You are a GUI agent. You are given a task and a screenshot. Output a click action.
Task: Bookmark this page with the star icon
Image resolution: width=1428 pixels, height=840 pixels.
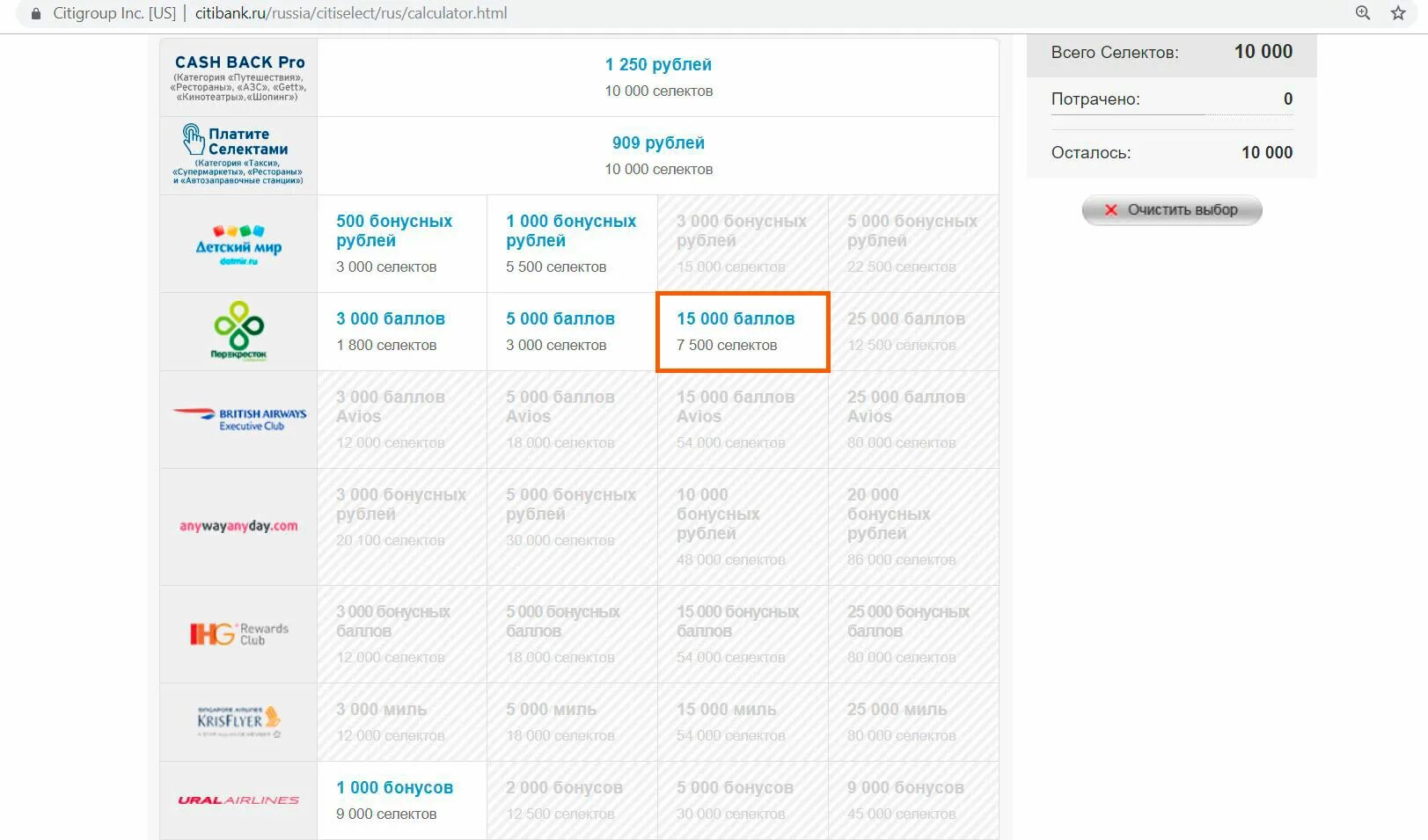point(1398,13)
